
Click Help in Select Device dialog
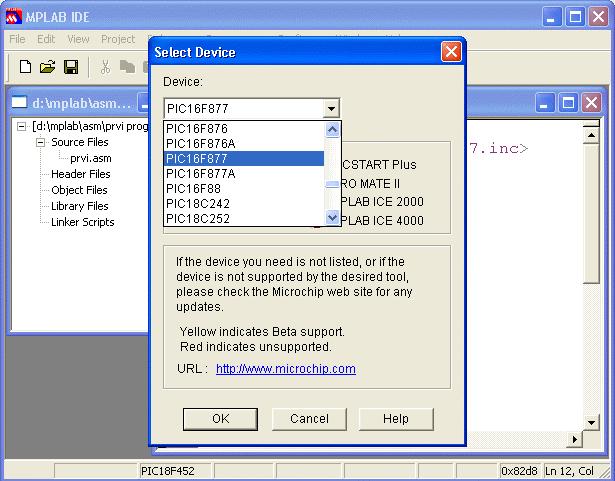coord(396,419)
